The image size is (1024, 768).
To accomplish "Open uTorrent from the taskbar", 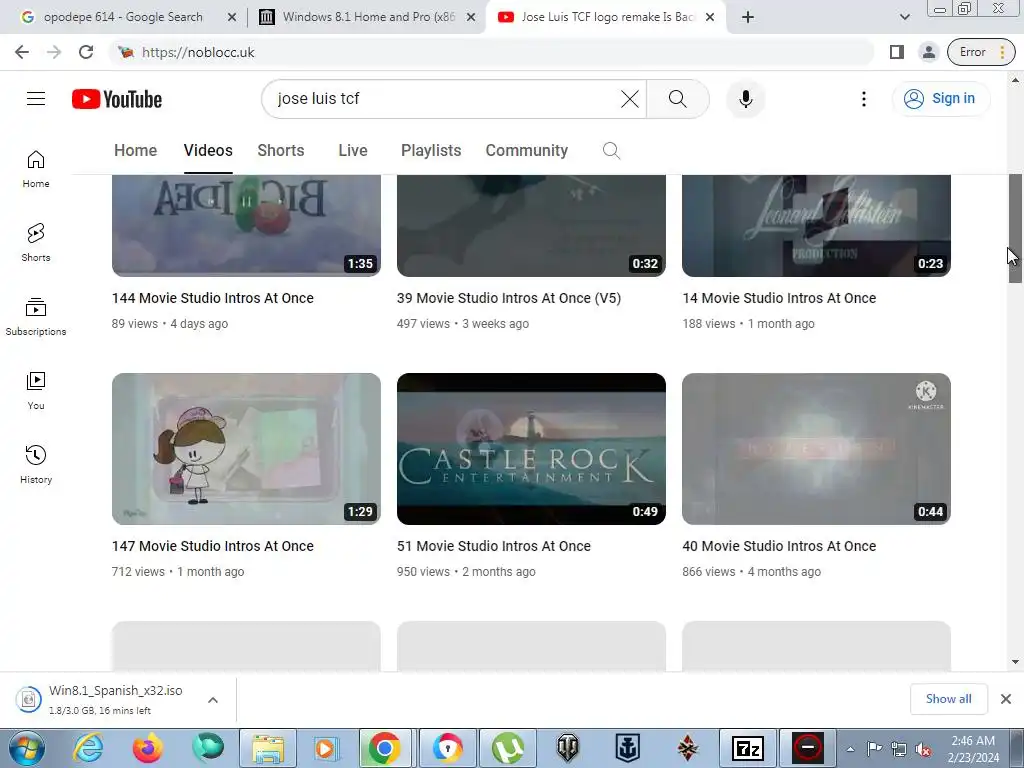I will pyautogui.click(x=508, y=748).
